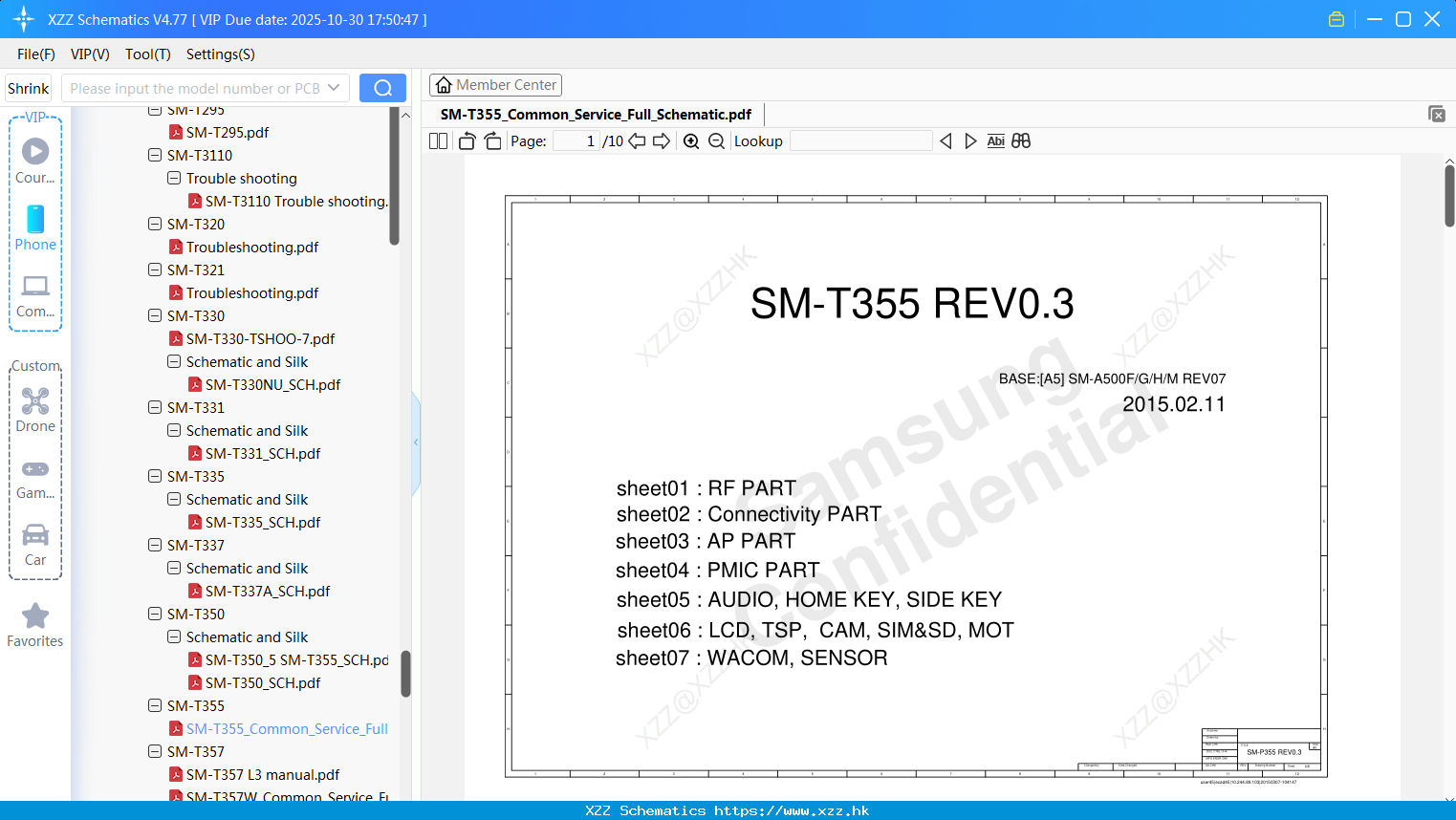
Task: Zoom in on the schematic
Action: tap(691, 141)
